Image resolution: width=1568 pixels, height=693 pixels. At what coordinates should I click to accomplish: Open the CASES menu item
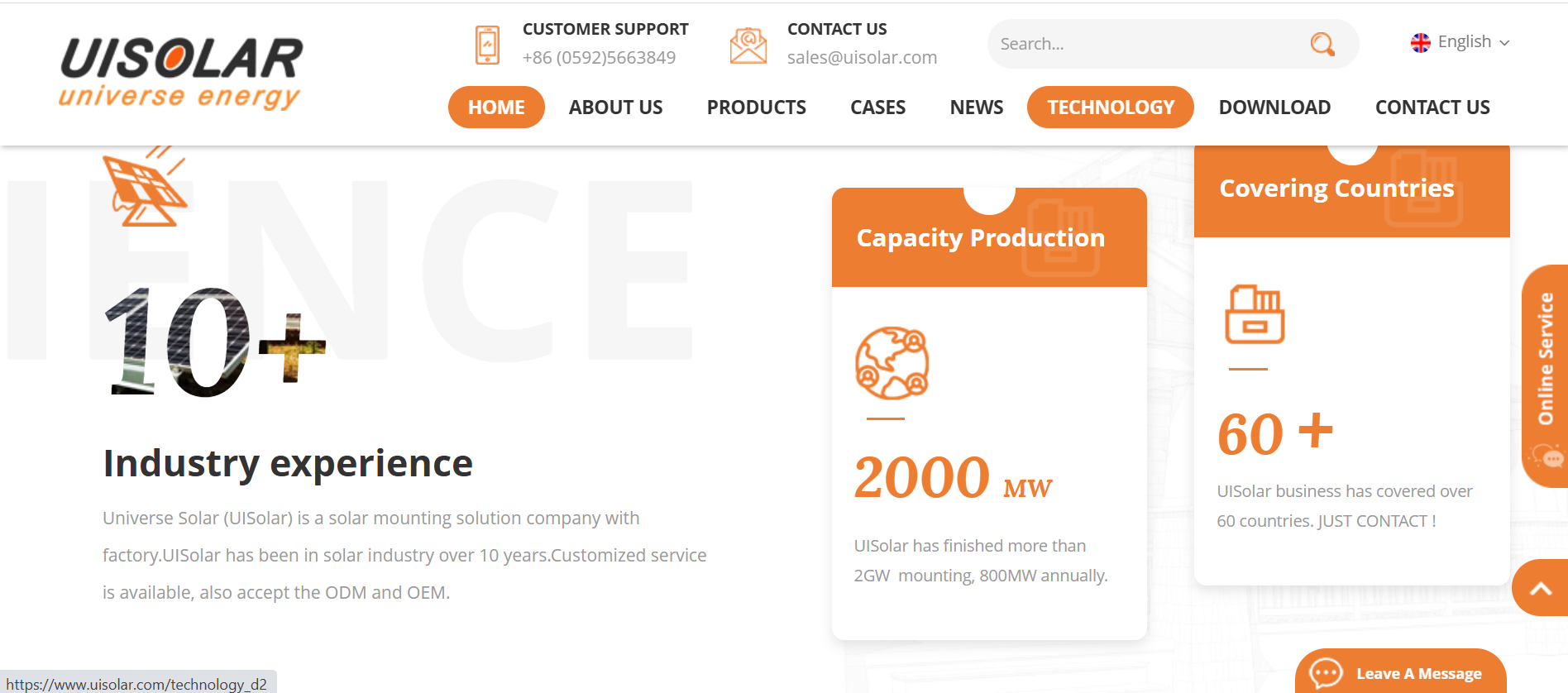[877, 108]
